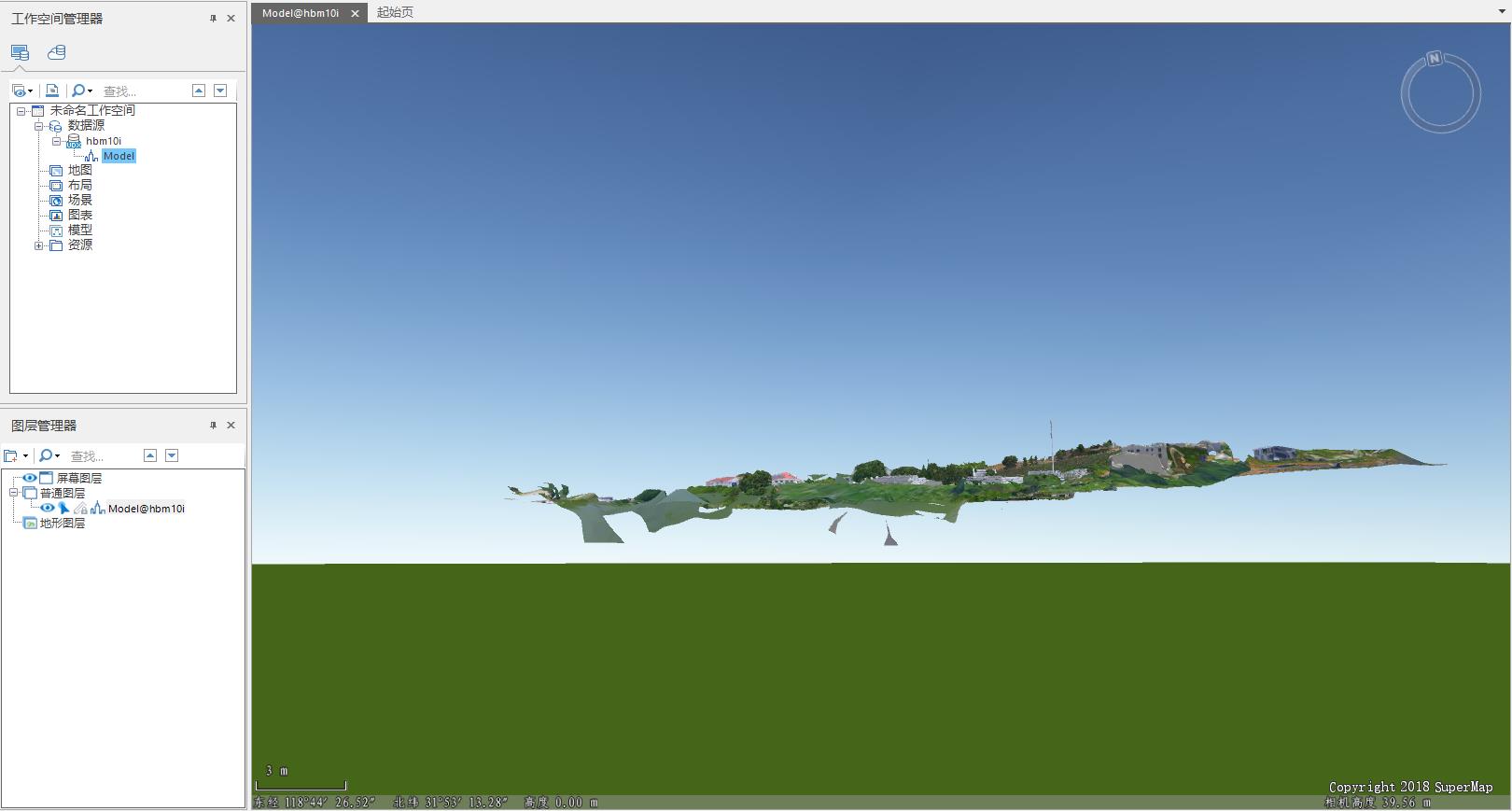
Task: Select the 场景 node
Action: point(79,200)
